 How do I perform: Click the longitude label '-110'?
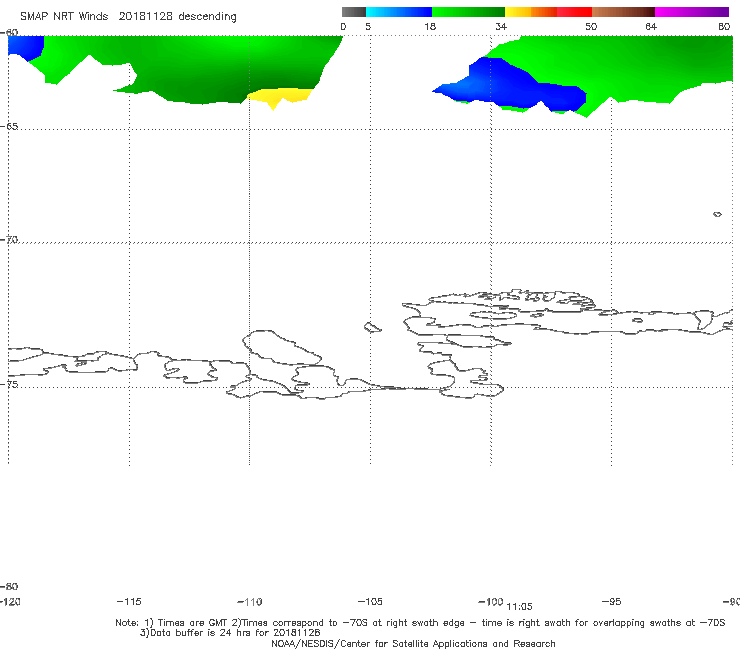click(x=250, y=602)
